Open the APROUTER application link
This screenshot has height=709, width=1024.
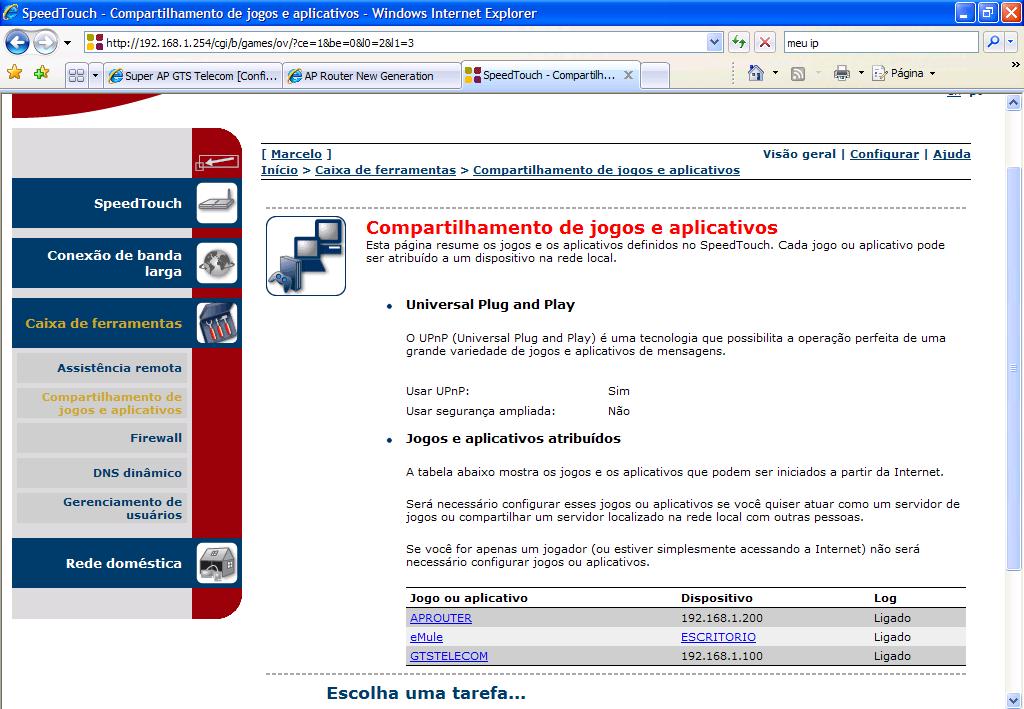(x=441, y=618)
